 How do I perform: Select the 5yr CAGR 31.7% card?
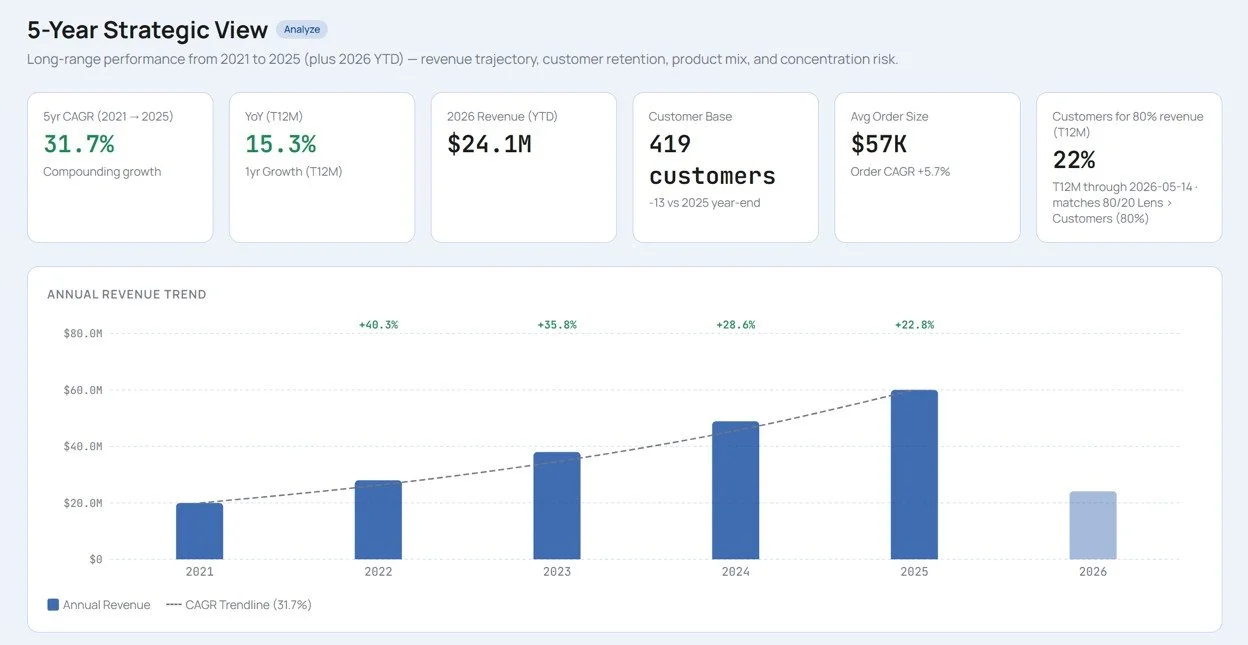coord(120,167)
